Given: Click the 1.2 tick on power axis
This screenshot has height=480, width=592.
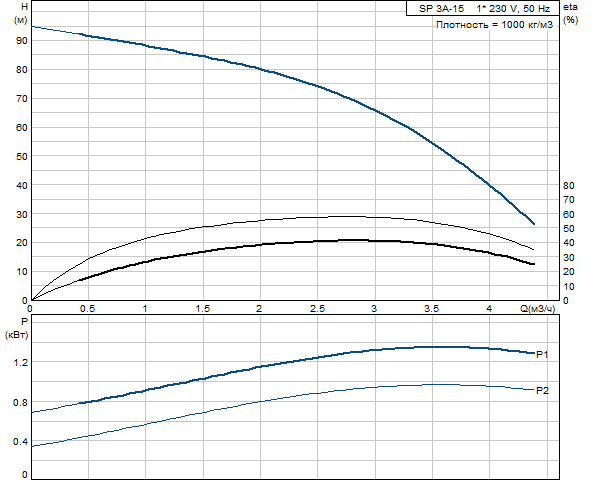Looking at the screenshot, I should pos(21,363).
